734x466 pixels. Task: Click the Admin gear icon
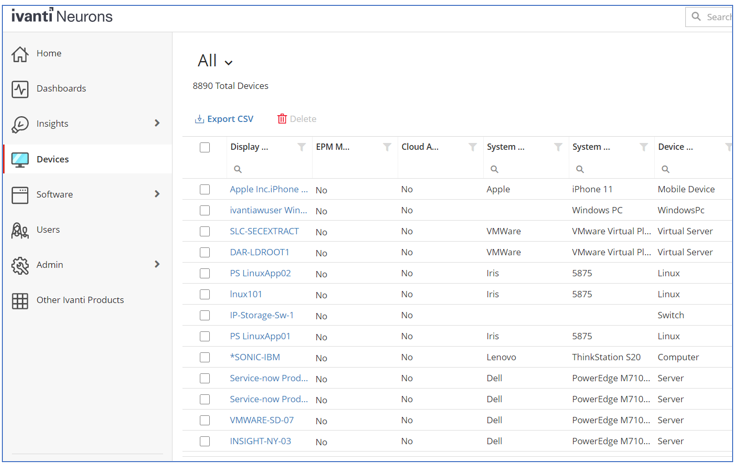[x=20, y=265]
